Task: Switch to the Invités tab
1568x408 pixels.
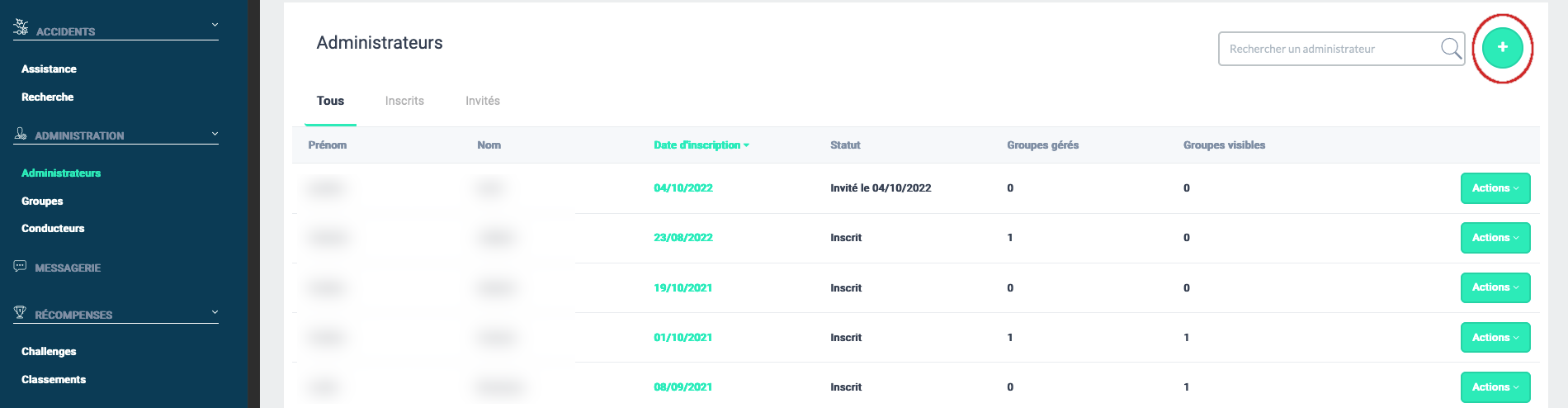Action: tap(483, 101)
